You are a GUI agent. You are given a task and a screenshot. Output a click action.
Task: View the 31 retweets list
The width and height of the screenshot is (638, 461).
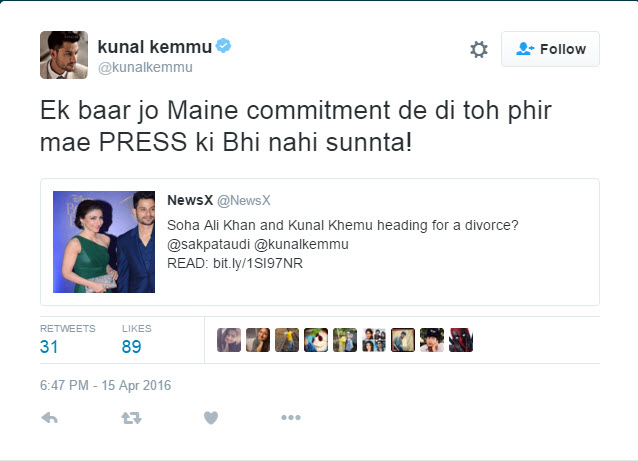(51, 346)
